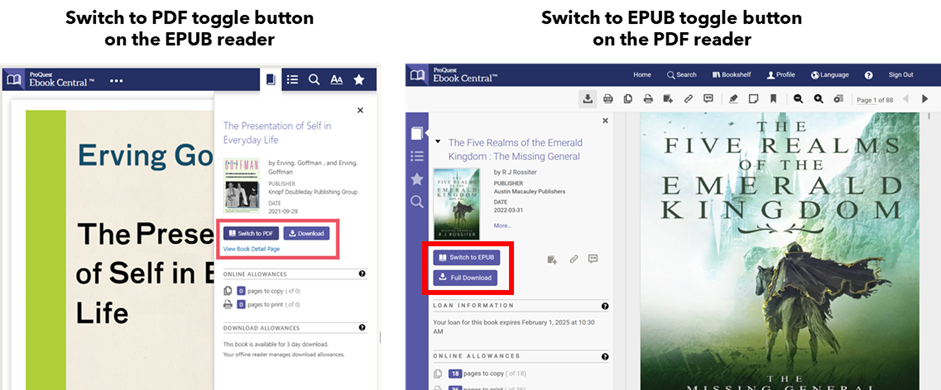Viewport: 941px width, 390px height.
Task: Click cite book icon in PDF toolbar
Action: 708,99
